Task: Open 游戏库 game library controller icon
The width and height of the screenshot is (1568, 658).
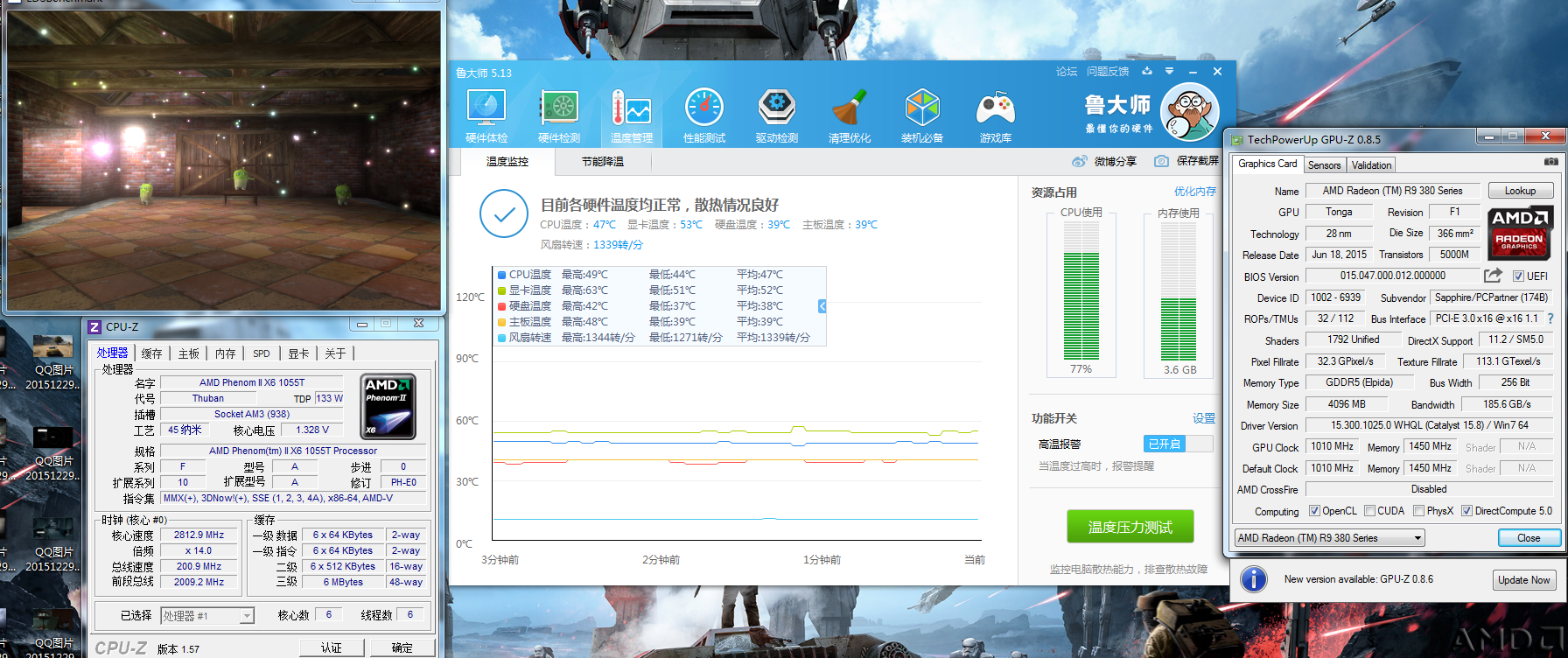Action: click(996, 115)
